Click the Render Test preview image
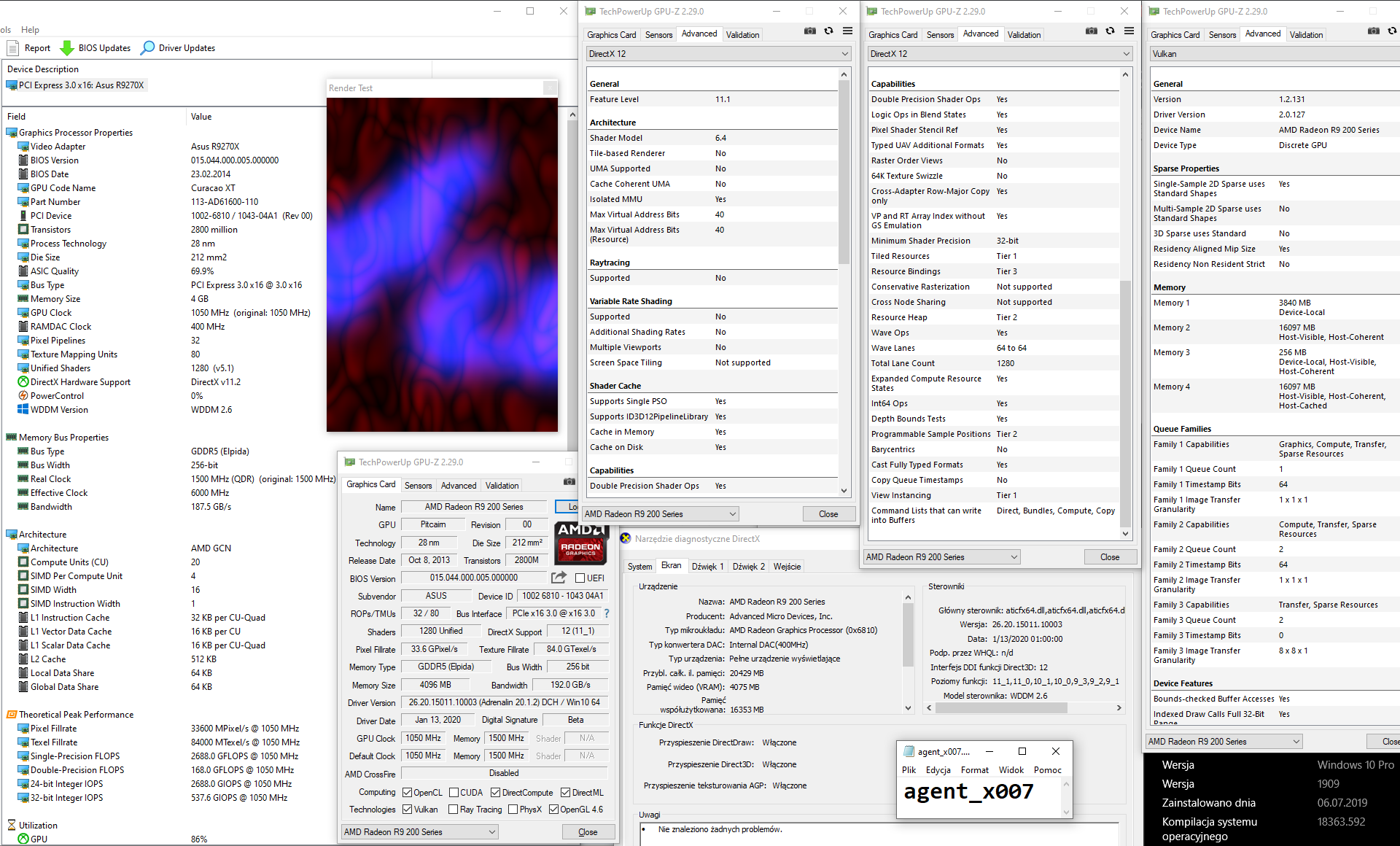Screen dimensions: 1400x846 point(442,265)
